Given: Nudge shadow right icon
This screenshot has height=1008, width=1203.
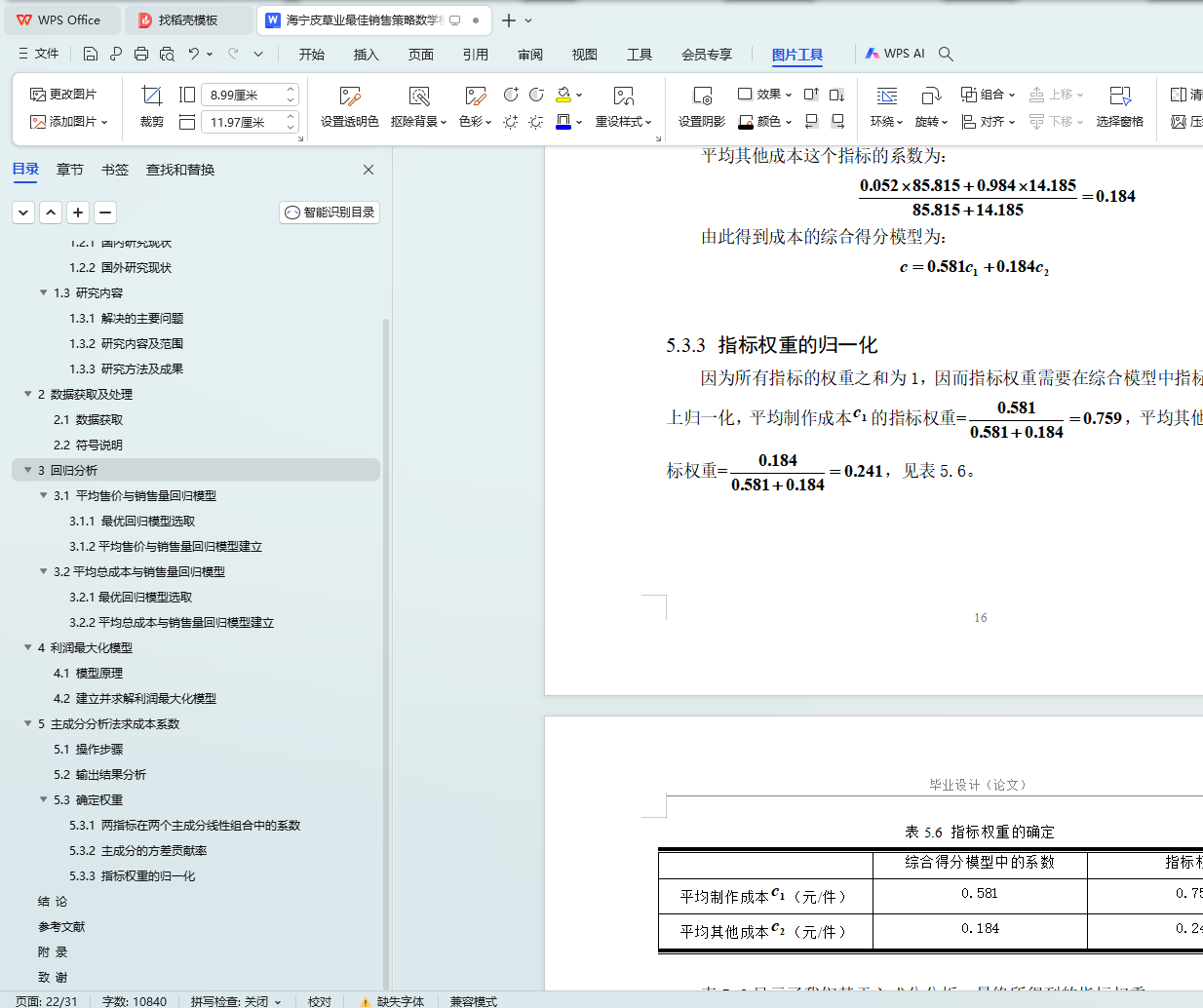Looking at the screenshot, I should point(836,122).
